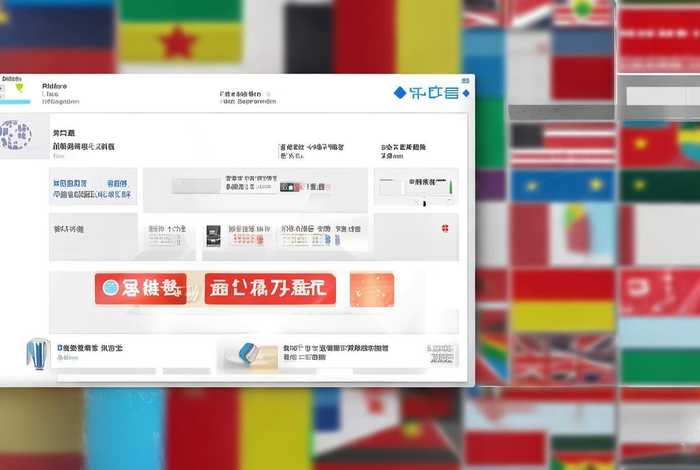The image size is (700, 470).
Task: Click the green shield icon at the window's top
Action: (x=20, y=87)
